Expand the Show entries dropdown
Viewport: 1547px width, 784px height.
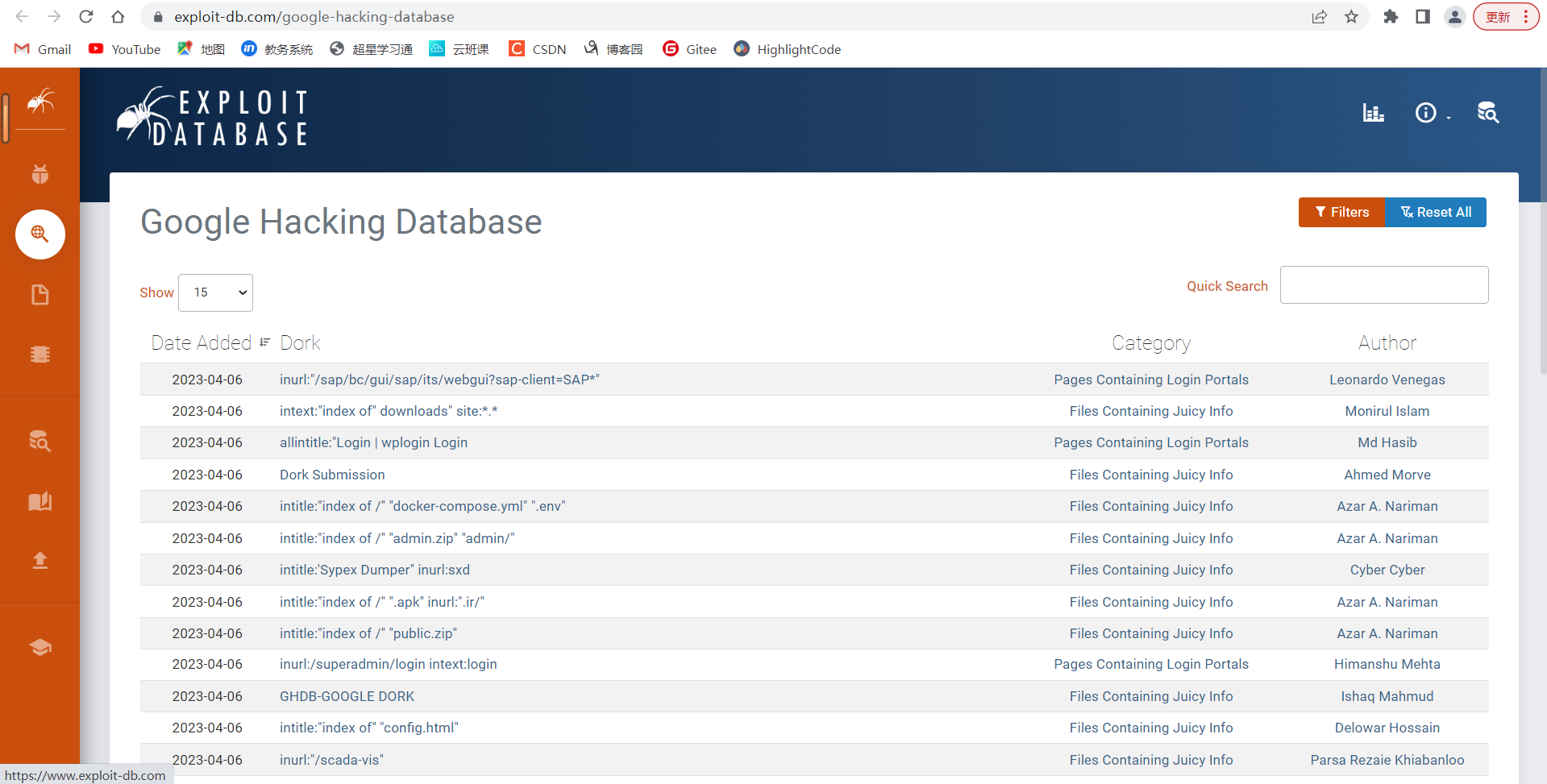[215, 292]
